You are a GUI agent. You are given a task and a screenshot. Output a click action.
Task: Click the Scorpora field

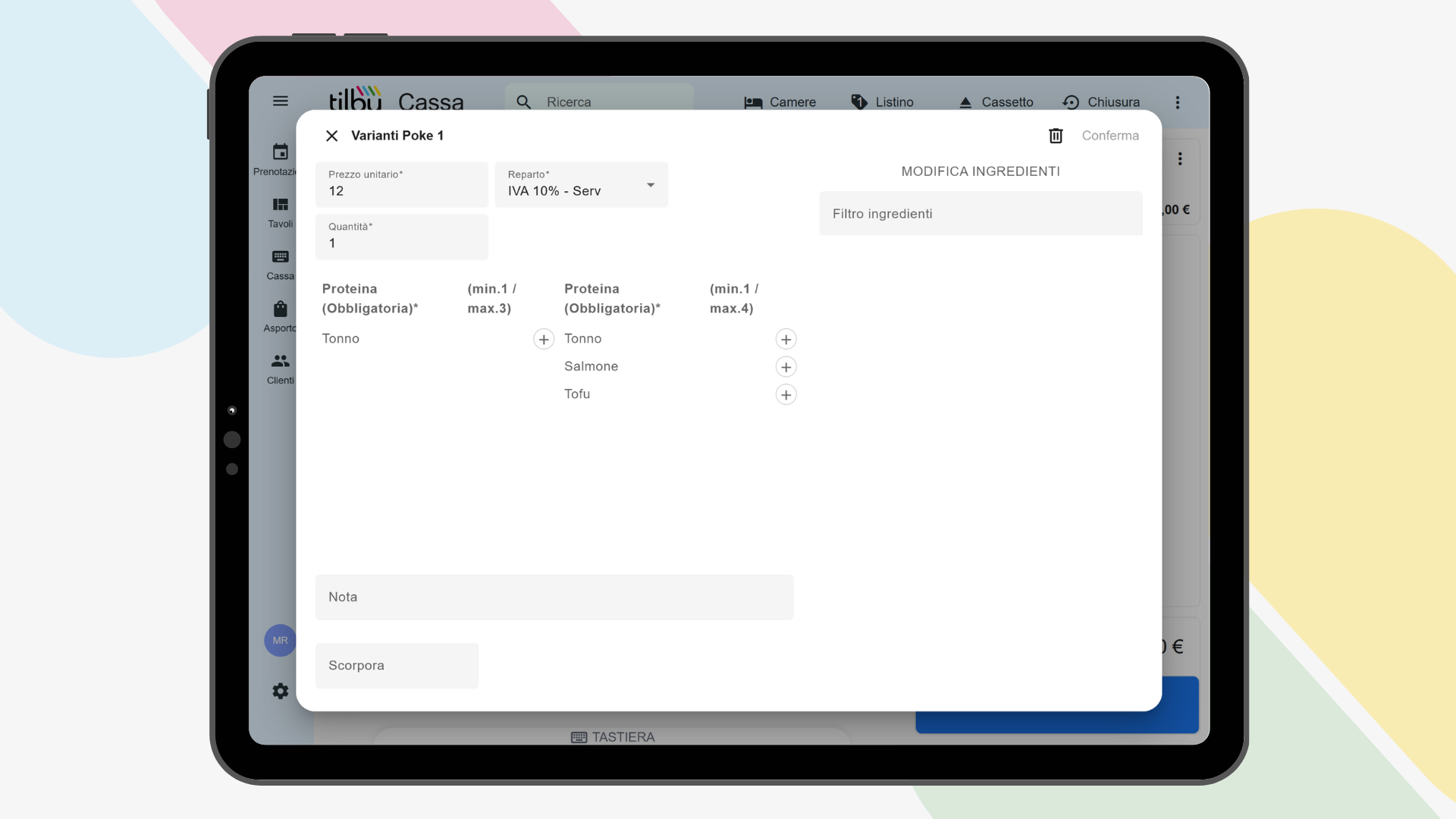pos(397,665)
